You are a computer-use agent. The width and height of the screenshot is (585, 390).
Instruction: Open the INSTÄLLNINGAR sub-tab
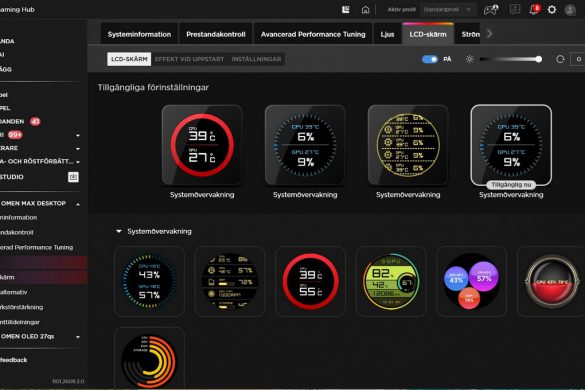tap(256, 59)
